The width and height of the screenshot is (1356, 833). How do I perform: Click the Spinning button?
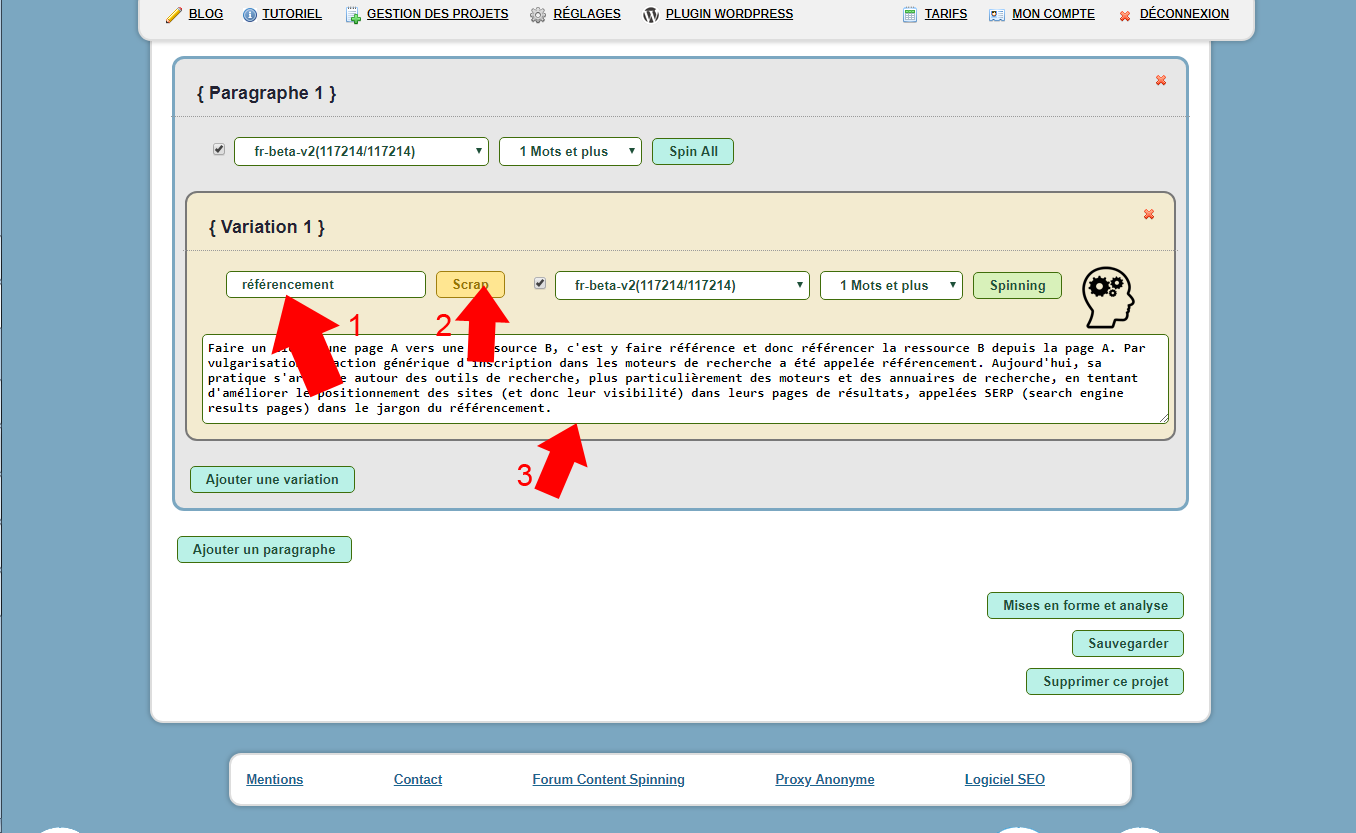tap(1017, 285)
